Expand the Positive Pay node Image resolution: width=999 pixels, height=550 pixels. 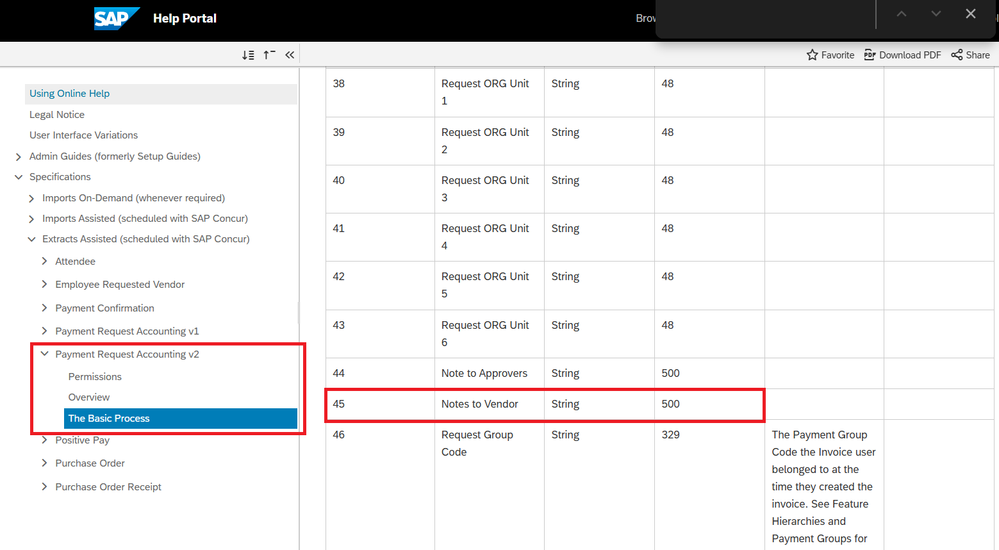(44, 440)
